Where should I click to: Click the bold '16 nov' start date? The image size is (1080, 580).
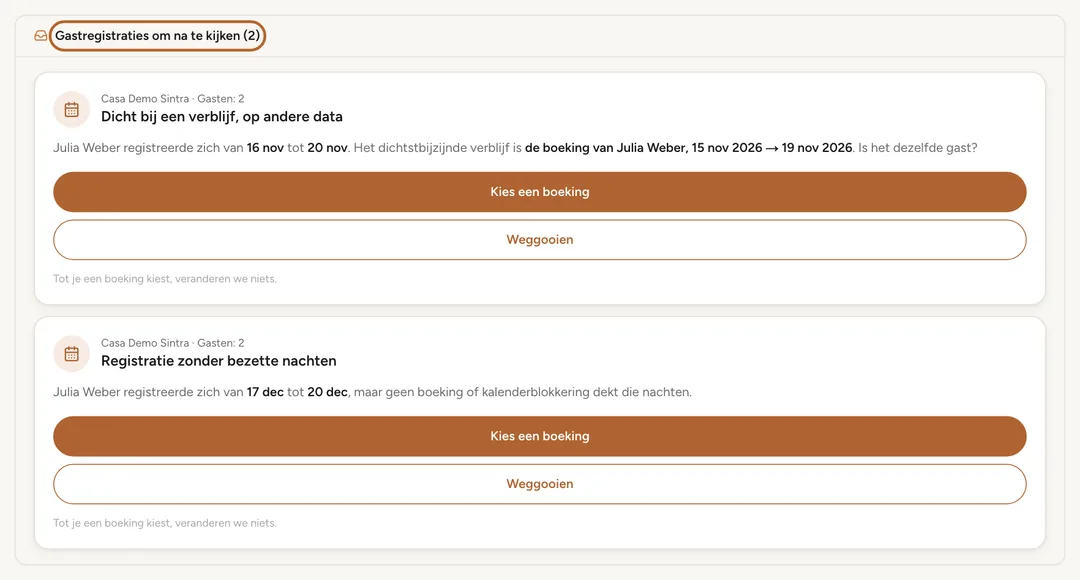265,147
